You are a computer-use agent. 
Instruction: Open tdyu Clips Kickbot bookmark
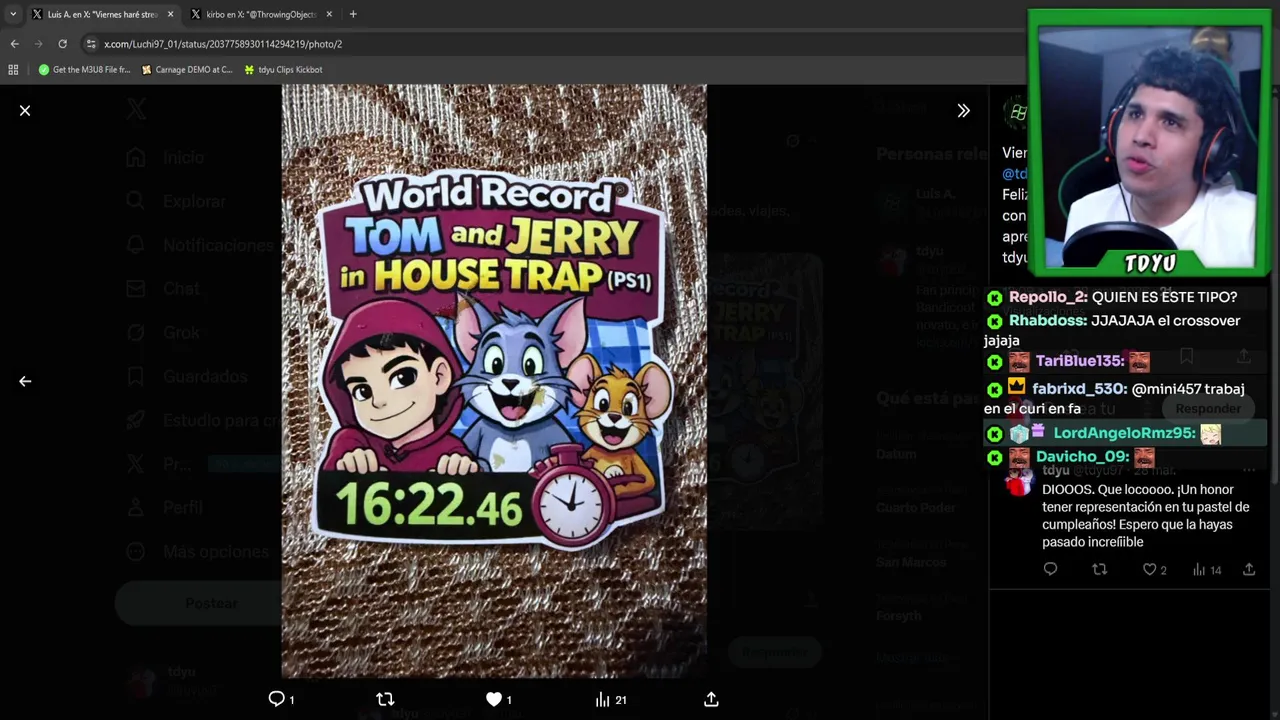[283, 70]
